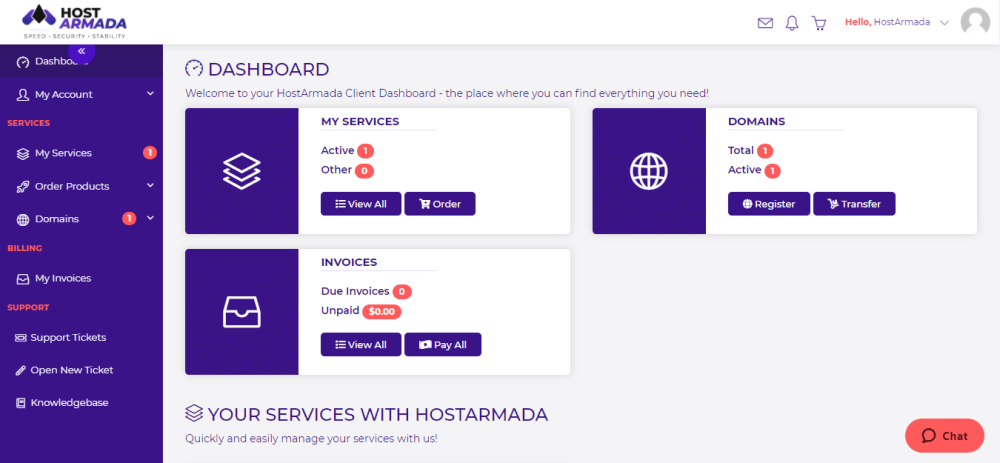Image resolution: width=1000 pixels, height=463 pixels.
Task: Click the DASHBOARD page heading
Action: click(x=268, y=69)
